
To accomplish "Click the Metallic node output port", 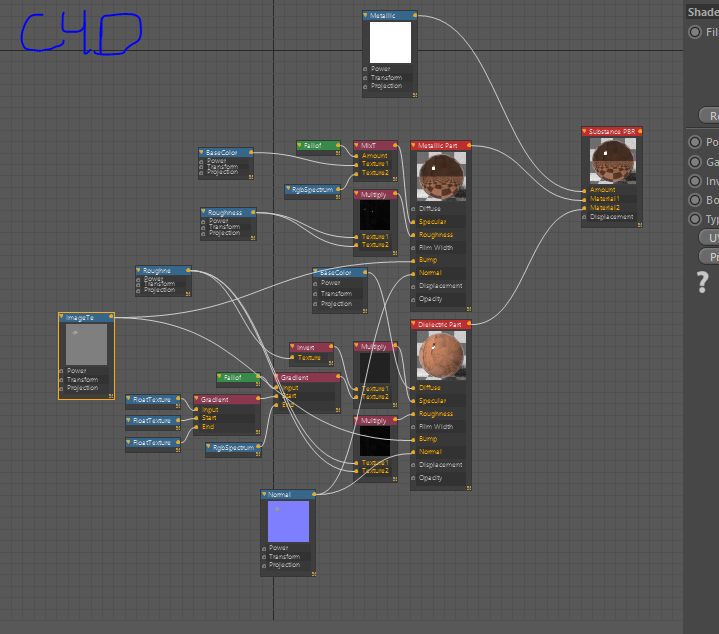I will coord(415,16).
